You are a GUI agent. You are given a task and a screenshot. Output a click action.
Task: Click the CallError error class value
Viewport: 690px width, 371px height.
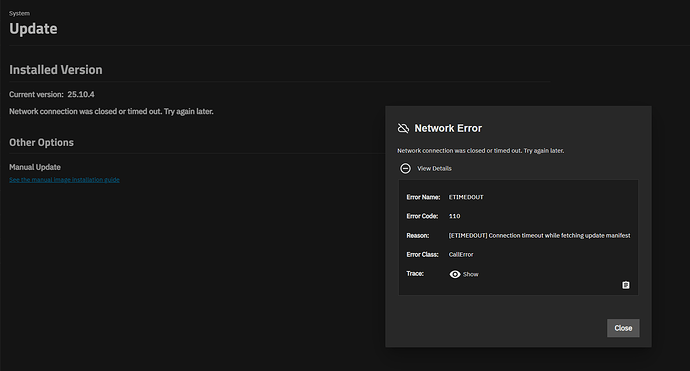[x=461, y=254]
